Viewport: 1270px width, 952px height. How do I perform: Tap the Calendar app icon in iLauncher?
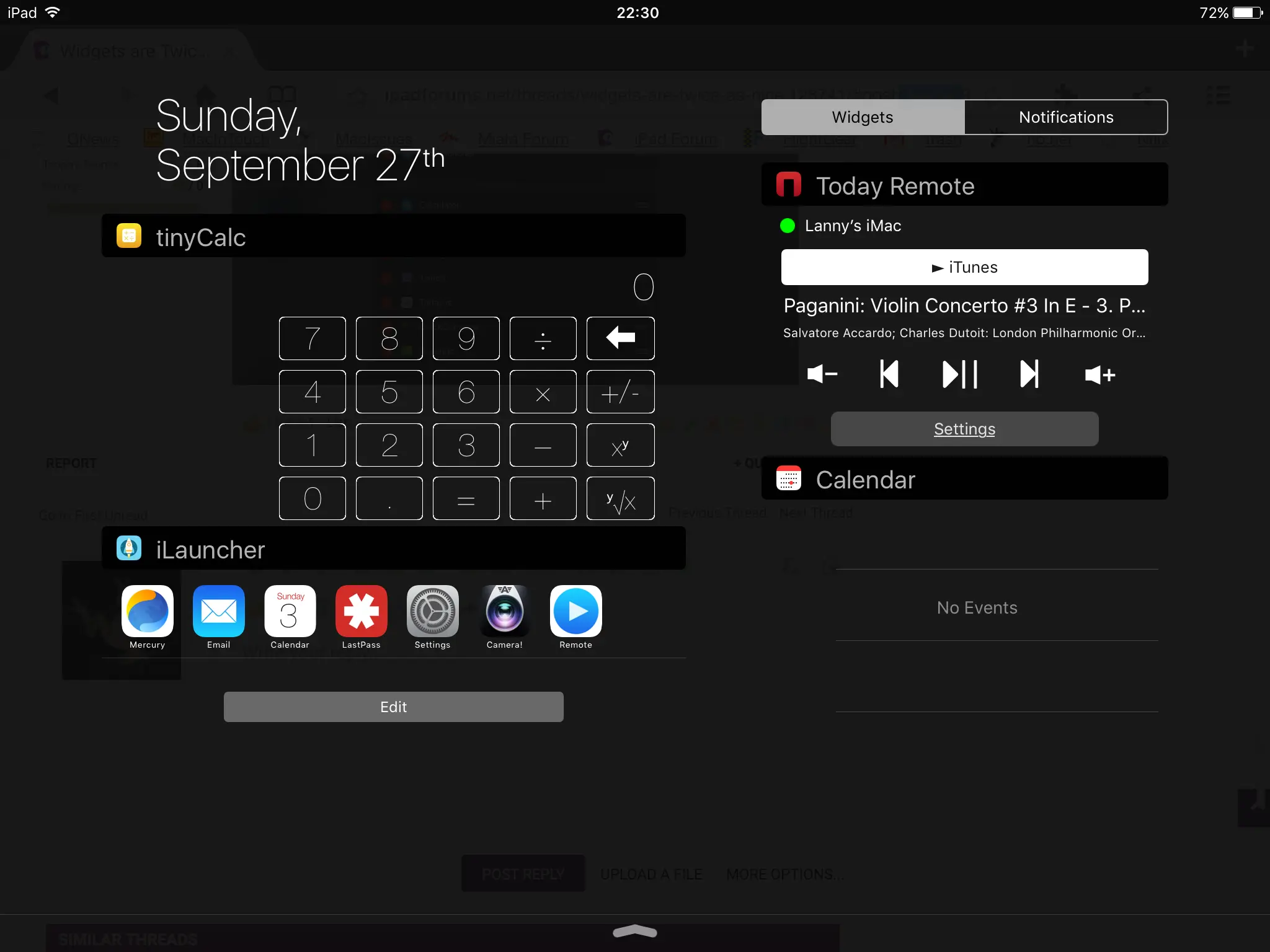[x=290, y=612]
